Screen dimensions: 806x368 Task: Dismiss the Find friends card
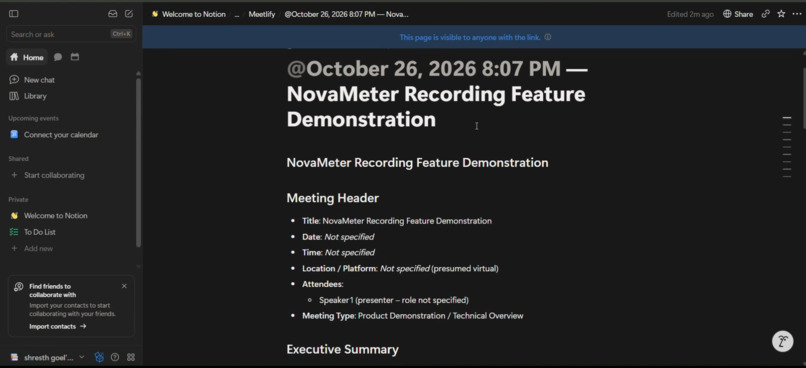tap(124, 286)
